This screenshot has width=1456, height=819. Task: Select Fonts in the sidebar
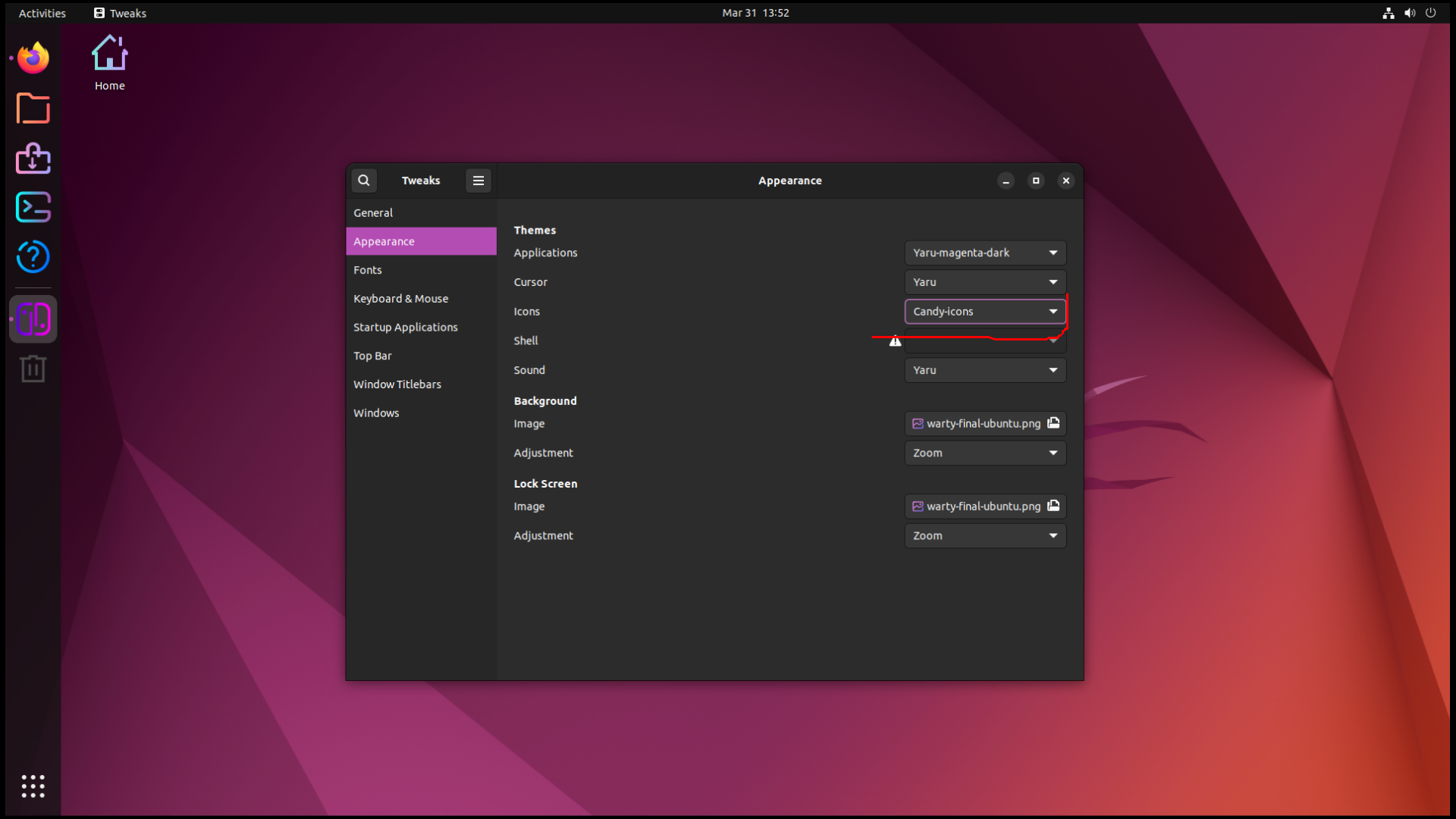(422, 270)
